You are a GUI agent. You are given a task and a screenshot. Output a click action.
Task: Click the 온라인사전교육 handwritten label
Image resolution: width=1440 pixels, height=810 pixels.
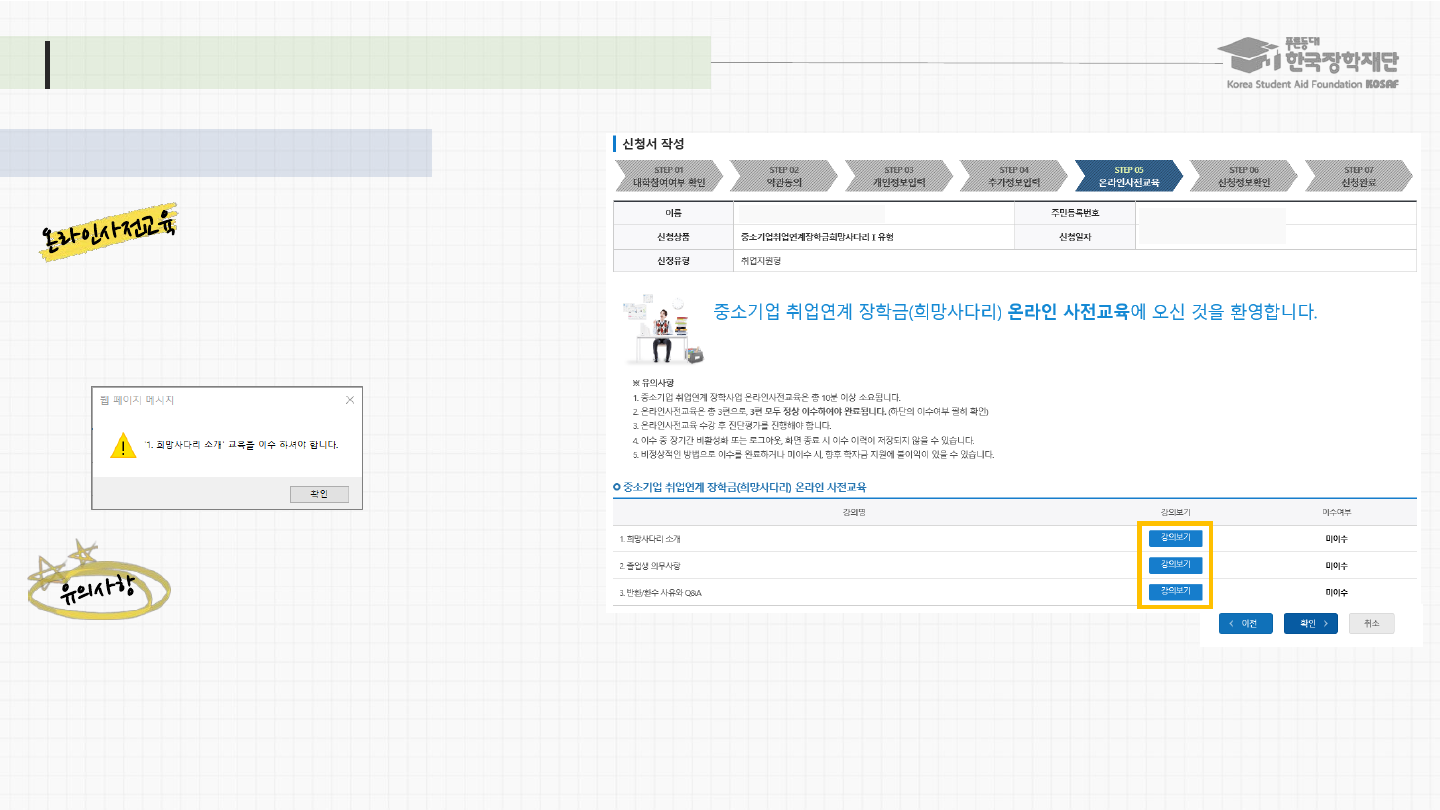[108, 234]
